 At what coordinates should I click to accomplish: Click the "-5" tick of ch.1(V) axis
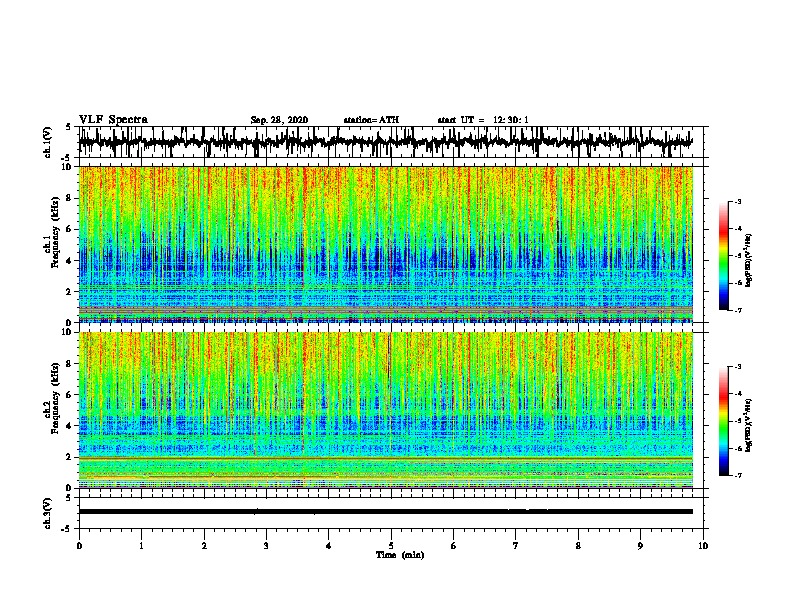coord(67,158)
